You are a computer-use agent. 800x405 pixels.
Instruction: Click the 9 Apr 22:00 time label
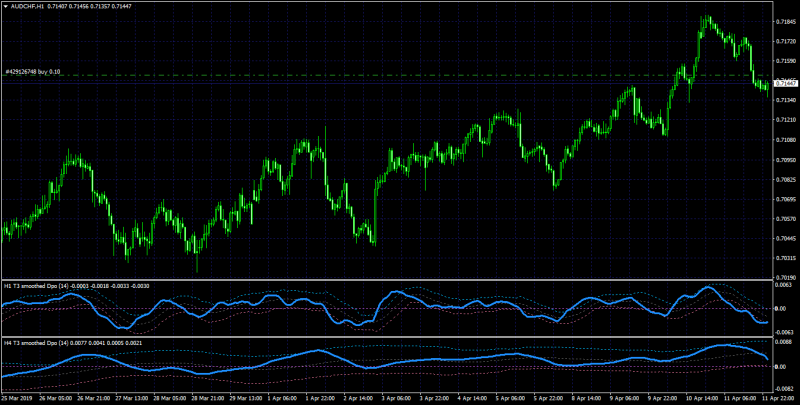663,397
